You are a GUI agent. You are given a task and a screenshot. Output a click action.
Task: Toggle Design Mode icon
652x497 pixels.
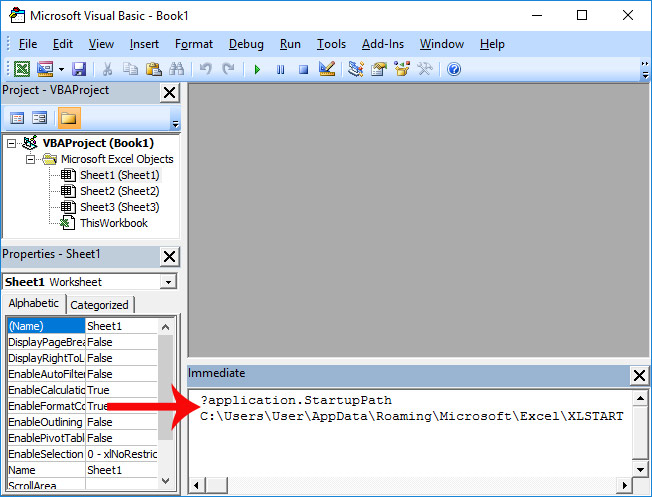[327, 69]
